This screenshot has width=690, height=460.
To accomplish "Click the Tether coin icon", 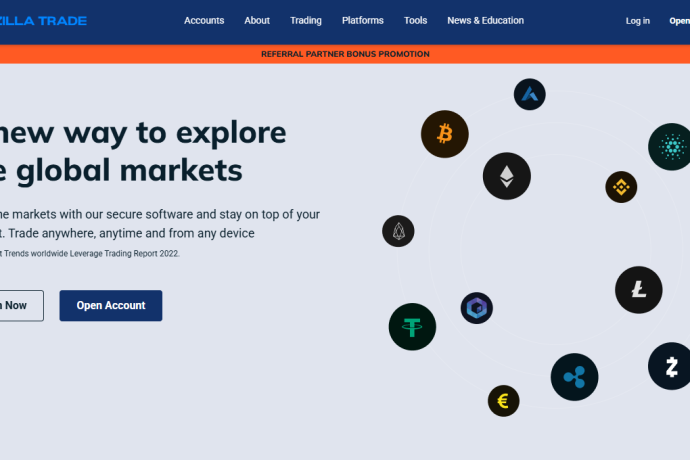I will click(412, 327).
